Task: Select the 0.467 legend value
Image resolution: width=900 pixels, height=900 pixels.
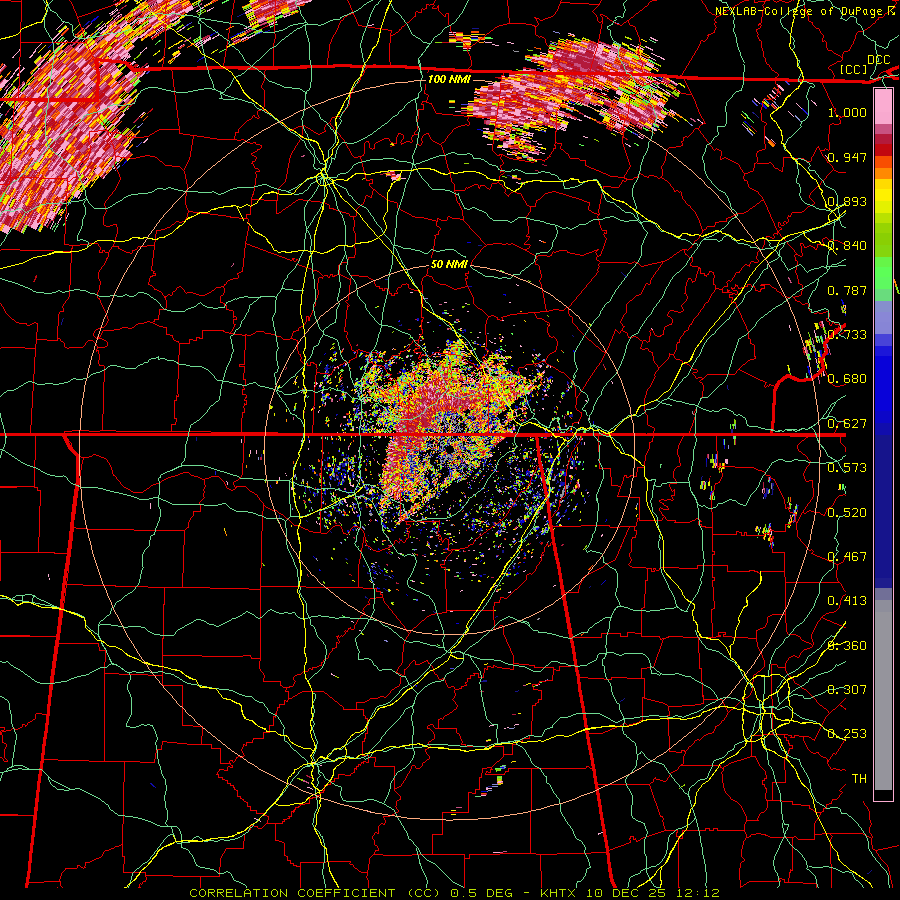Action: point(847,557)
